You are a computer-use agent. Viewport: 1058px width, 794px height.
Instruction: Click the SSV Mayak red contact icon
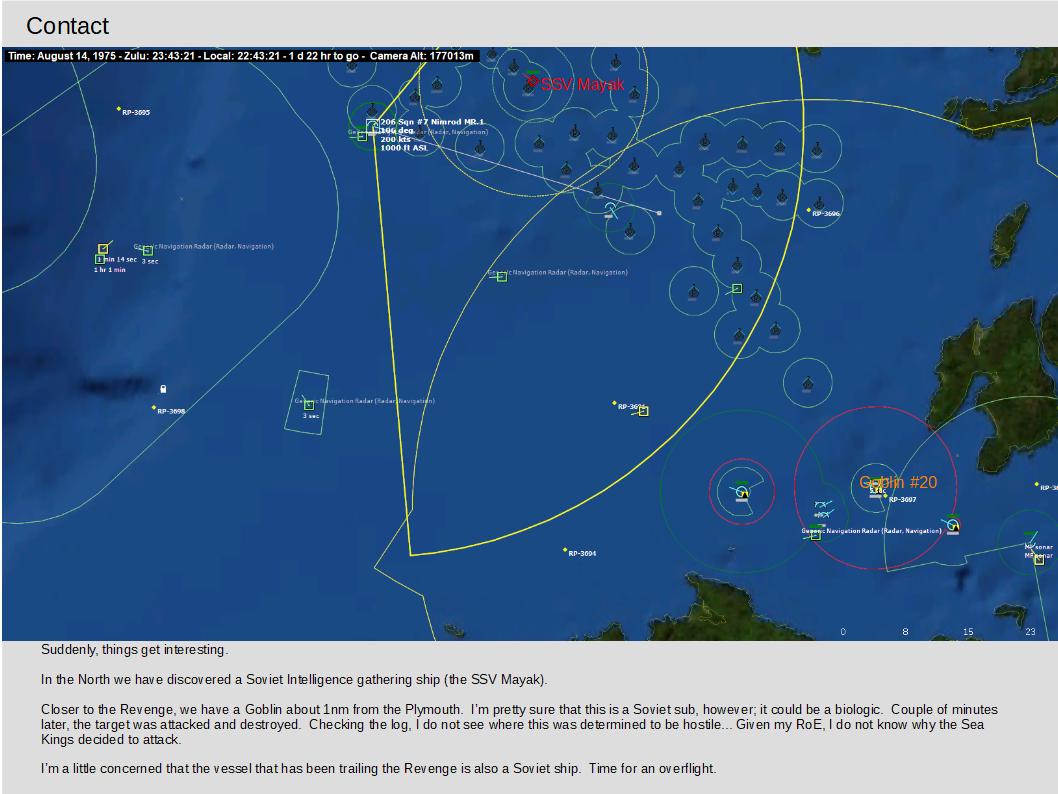(x=532, y=82)
